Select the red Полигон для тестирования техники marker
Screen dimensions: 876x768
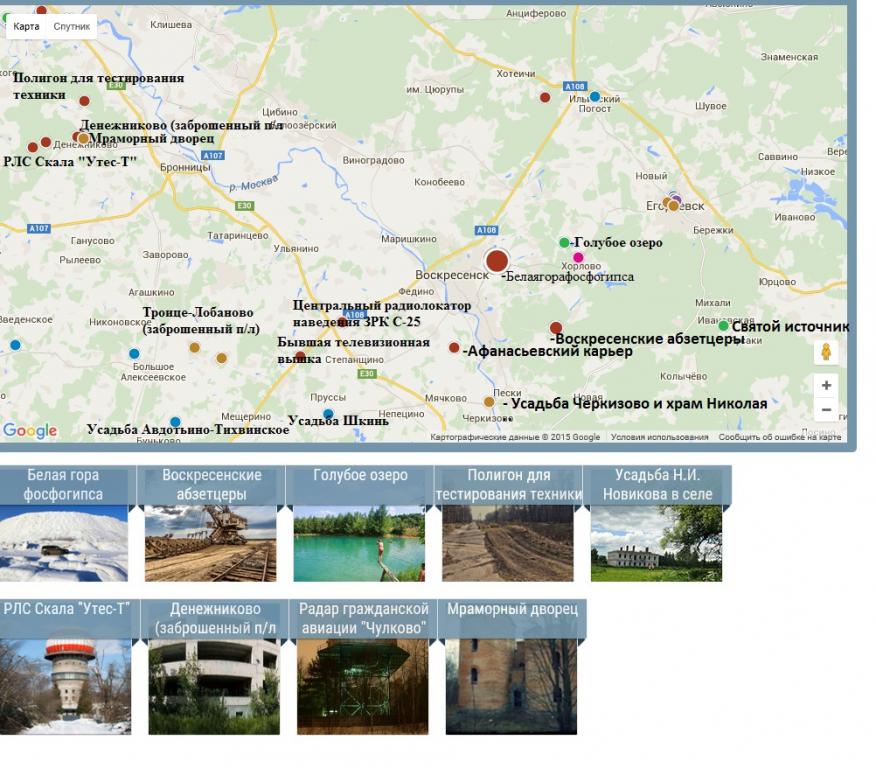tap(84, 101)
